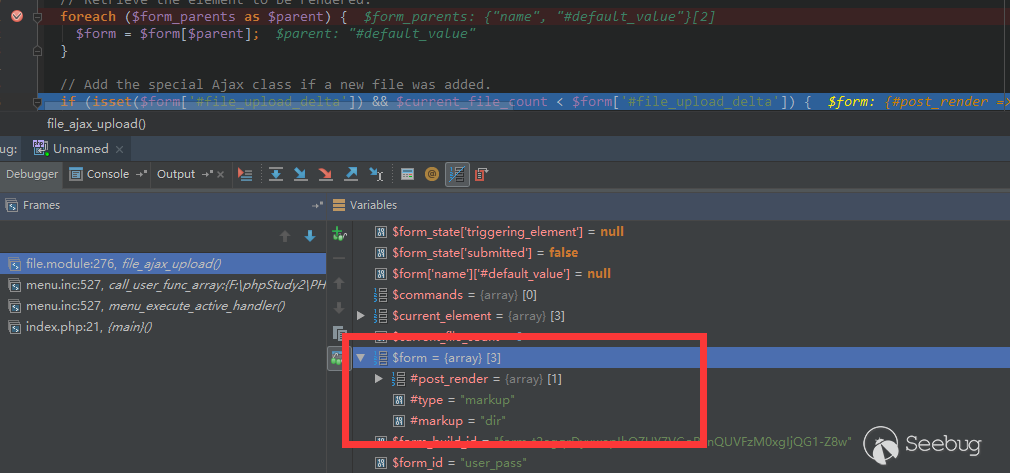Click the Step Out icon
The height and width of the screenshot is (473, 1010).
tap(351, 174)
